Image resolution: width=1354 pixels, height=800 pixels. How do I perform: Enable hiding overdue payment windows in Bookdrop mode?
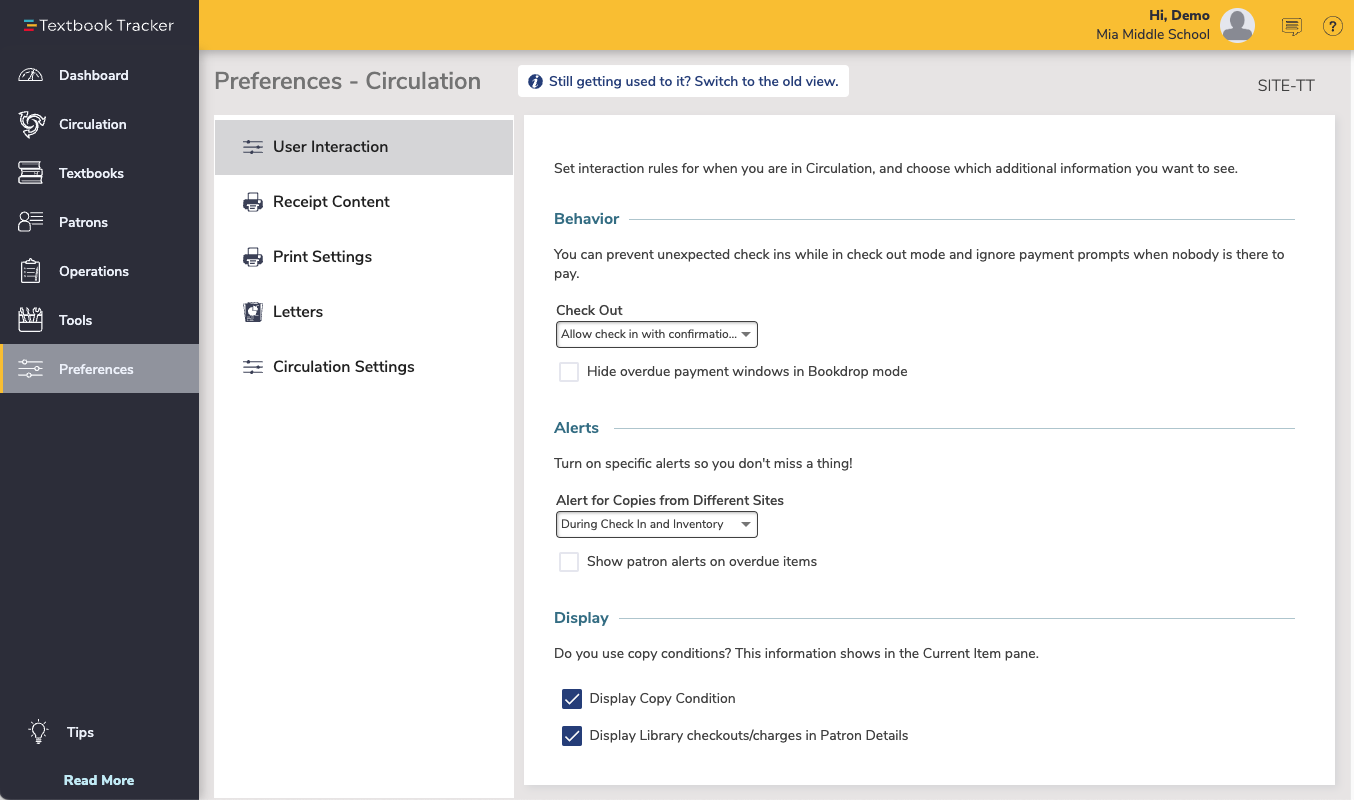tap(569, 371)
